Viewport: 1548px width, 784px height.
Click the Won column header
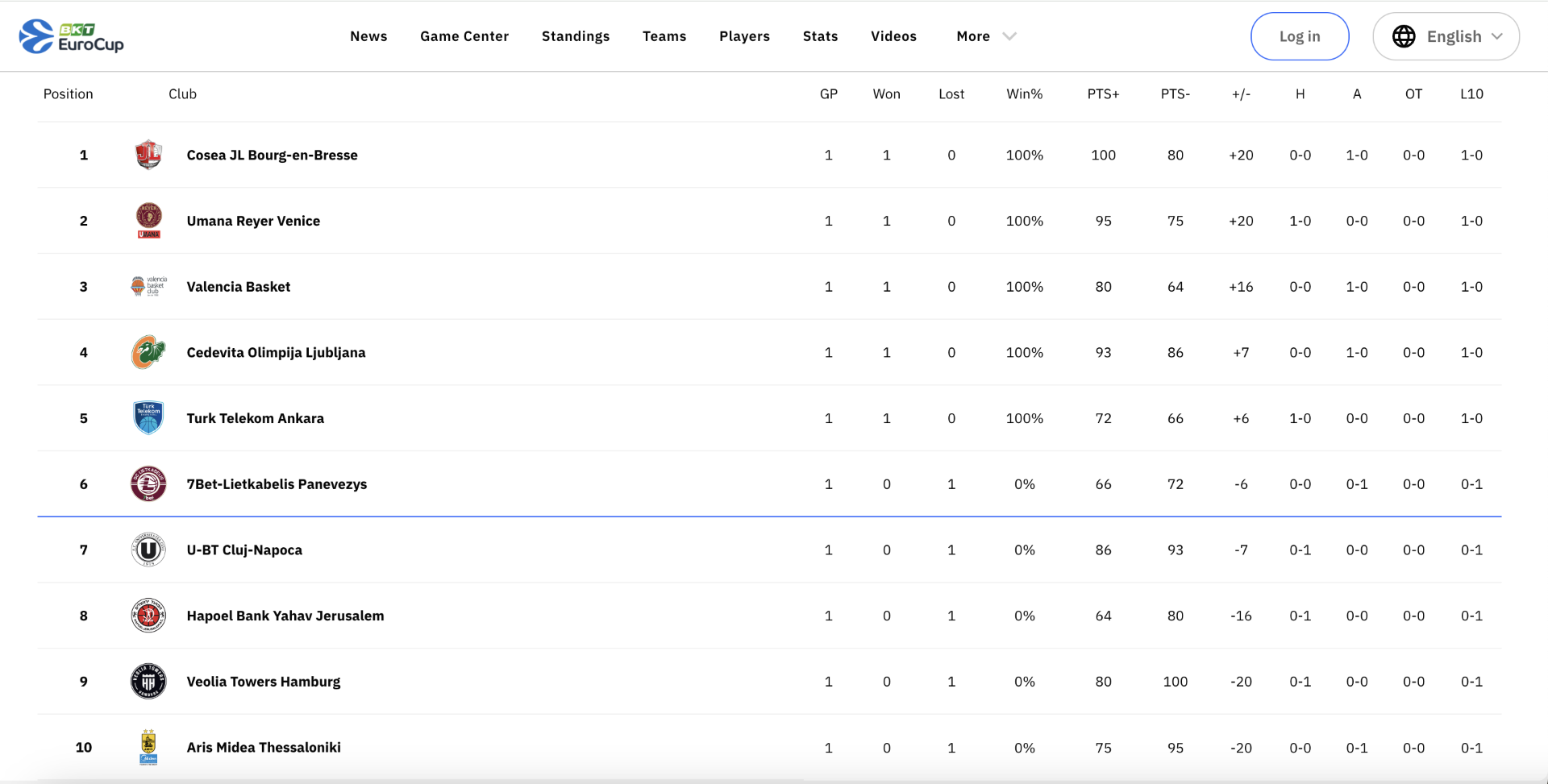click(x=886, y=93)
